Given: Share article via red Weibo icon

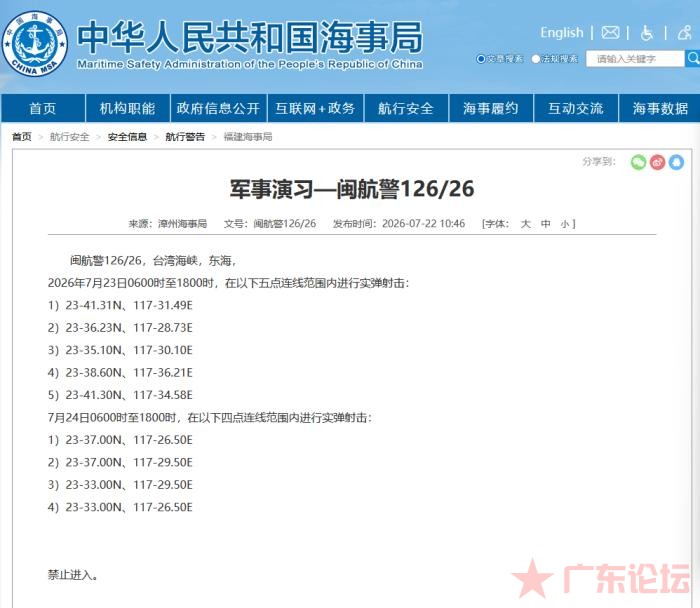Looking at the screenshot, I should click(657, 162).
